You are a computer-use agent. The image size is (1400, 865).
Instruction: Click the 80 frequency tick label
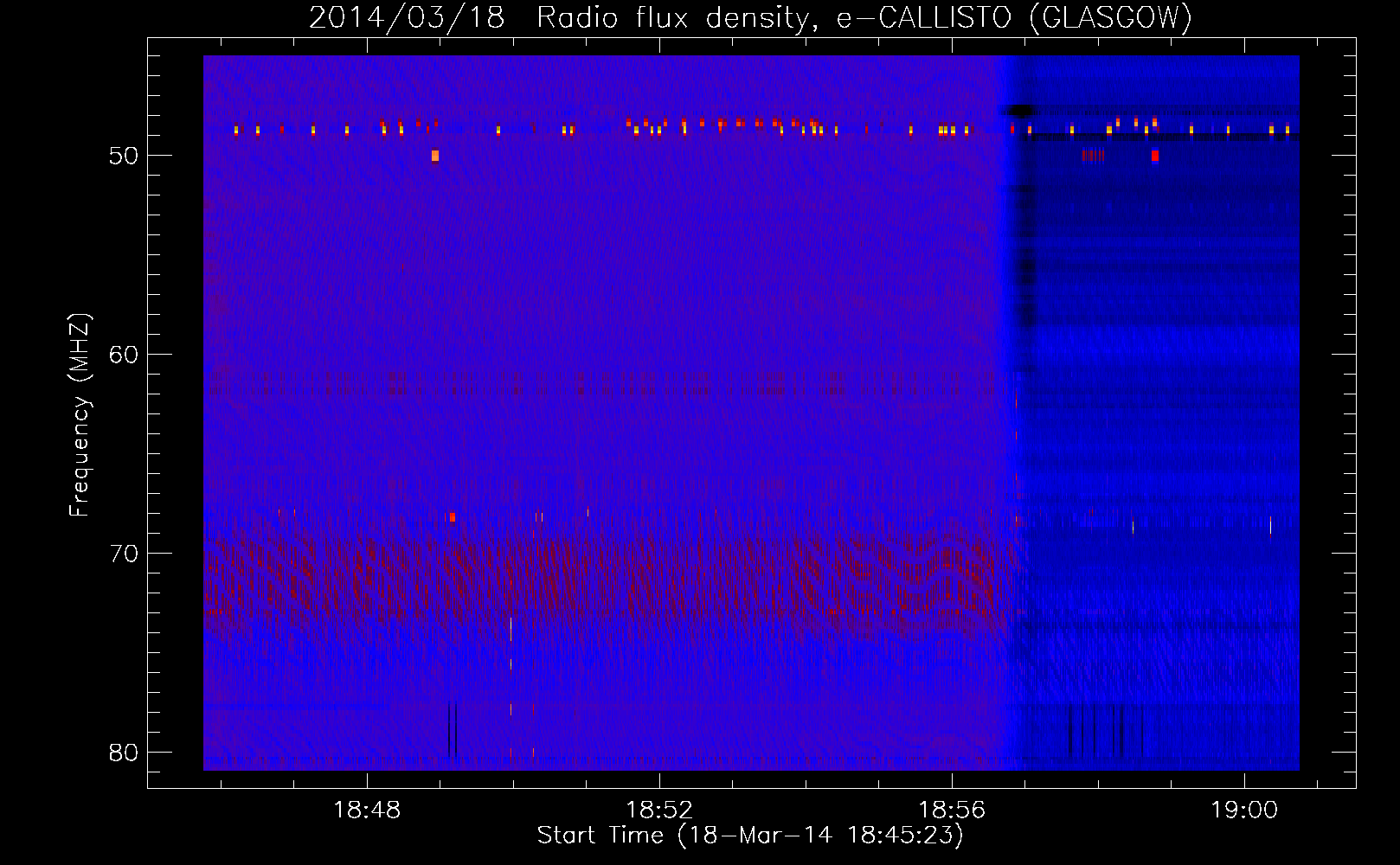point(124,753)
